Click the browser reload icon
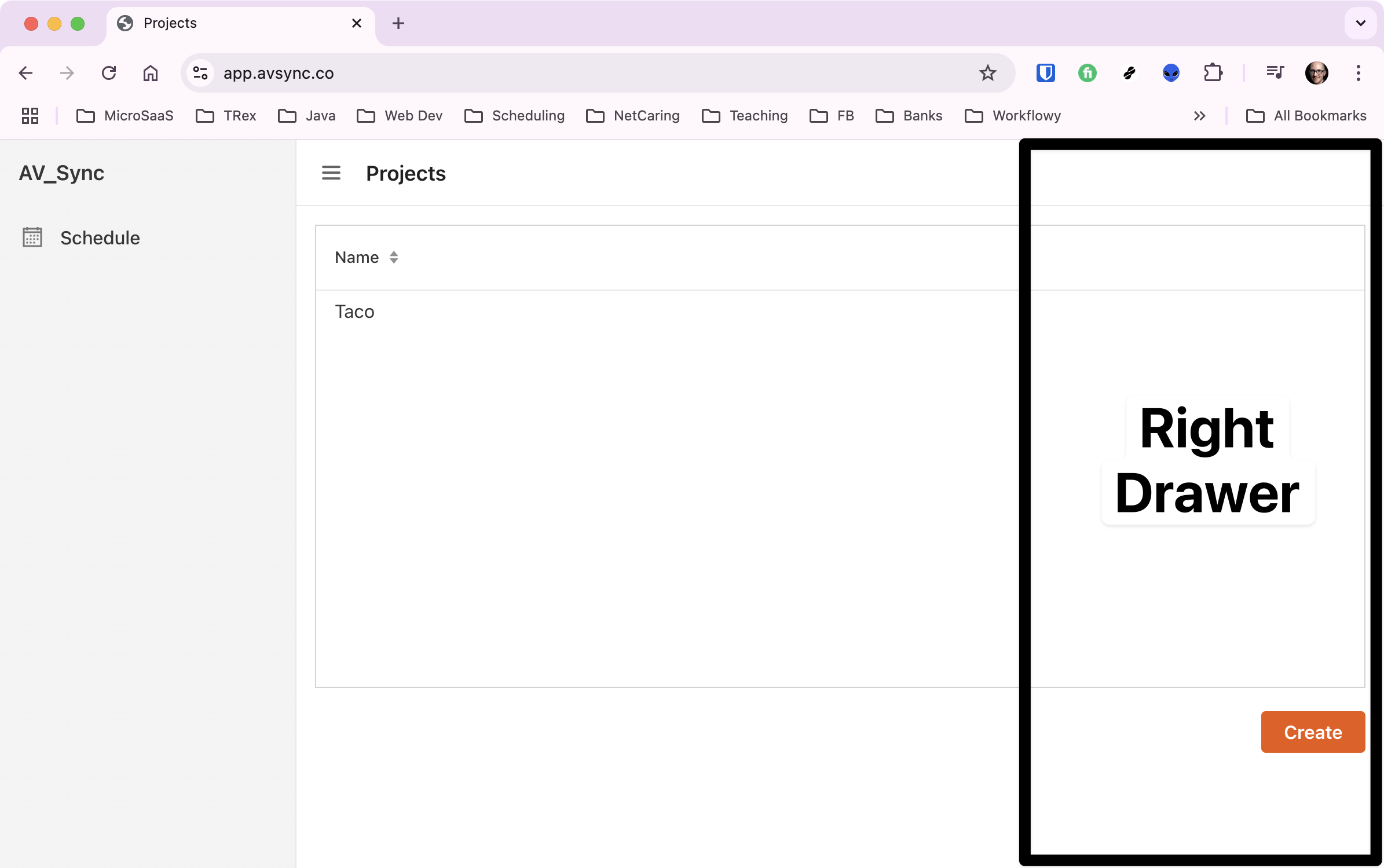The width and height of the screenshot is (1384, 868). (x=109, y=73)
